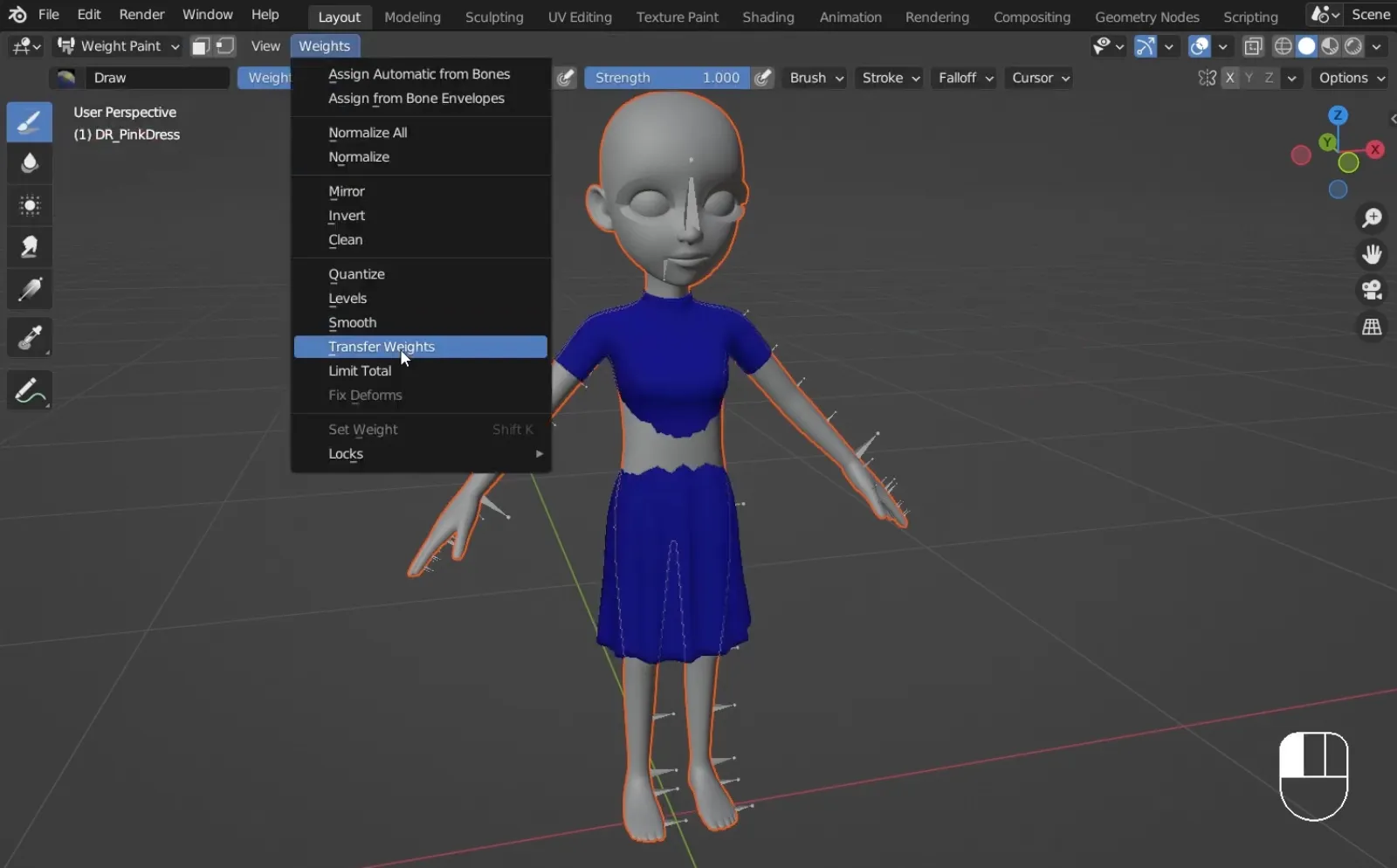Switch to the UV Editing workspace tab

(x=580, y=17)
